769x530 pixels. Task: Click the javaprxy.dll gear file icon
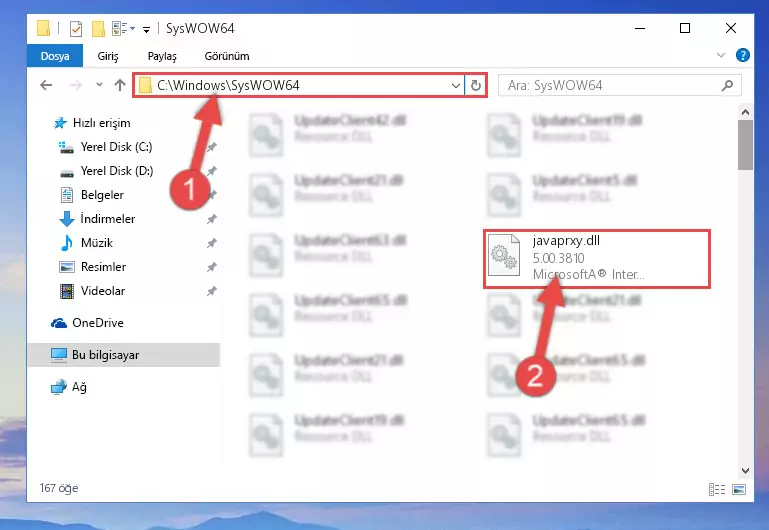[504, 255]
